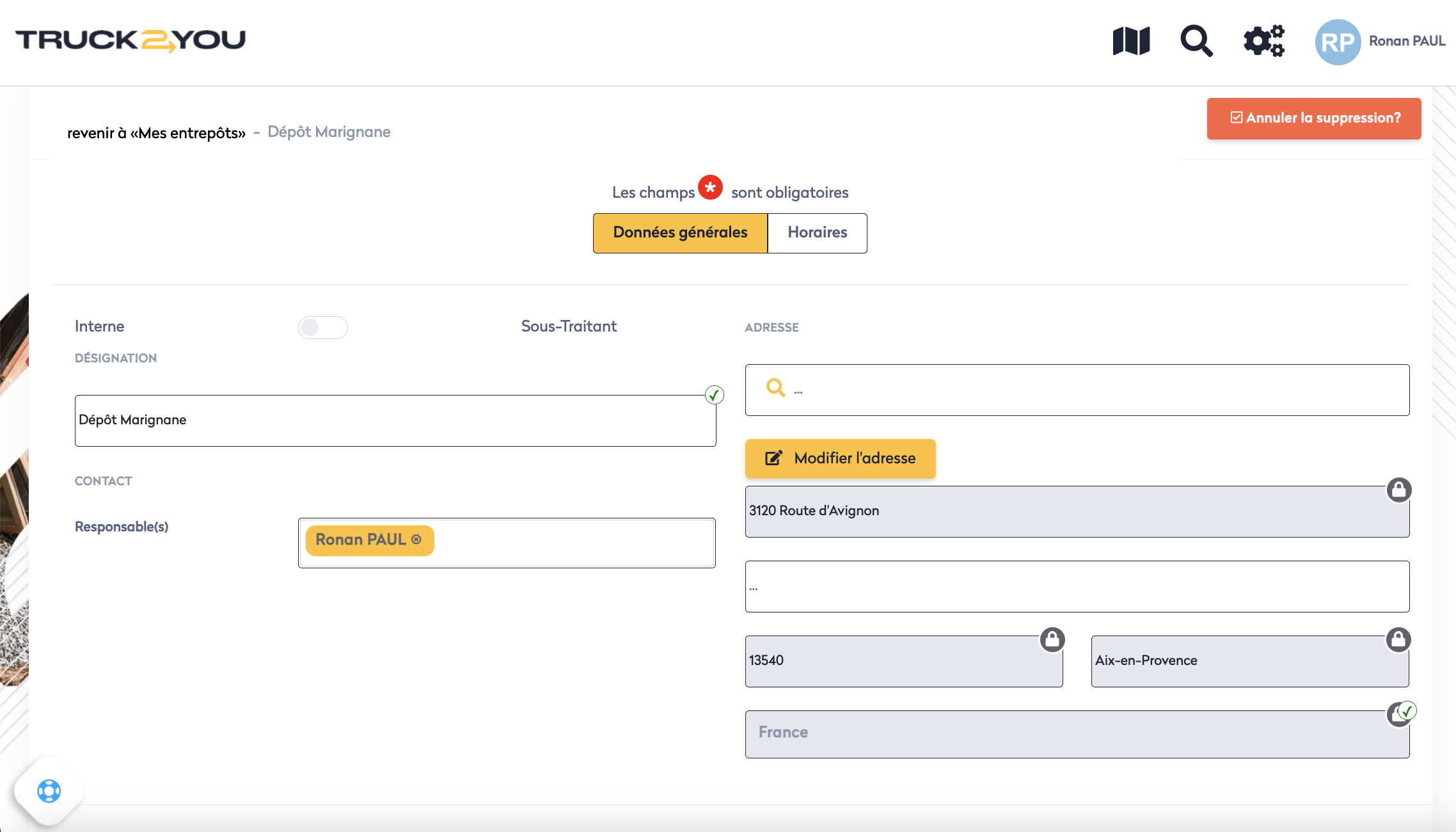Click the Désignation field Dépôt Marignane
The height and width of the screenshot is (832, 1456).
pos(395,420)
